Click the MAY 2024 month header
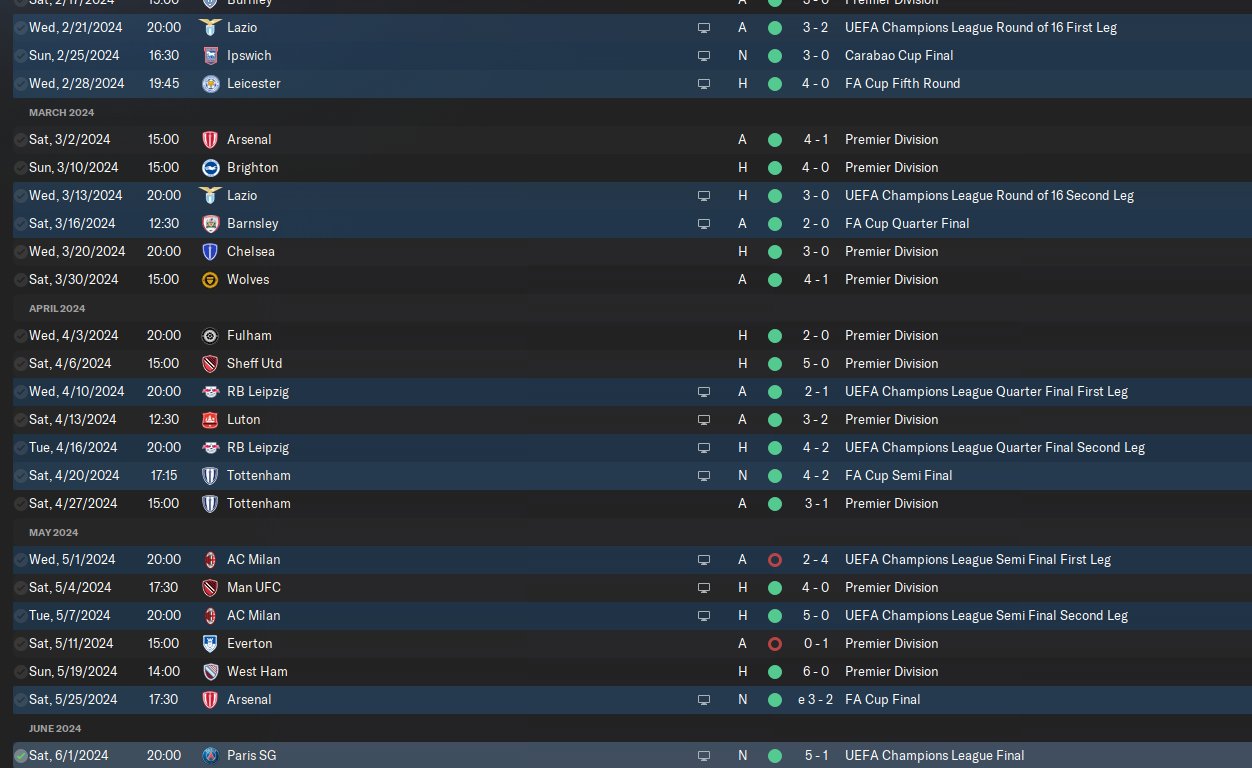This screenshot has width=1252, height=768. [x=53, y=532]
